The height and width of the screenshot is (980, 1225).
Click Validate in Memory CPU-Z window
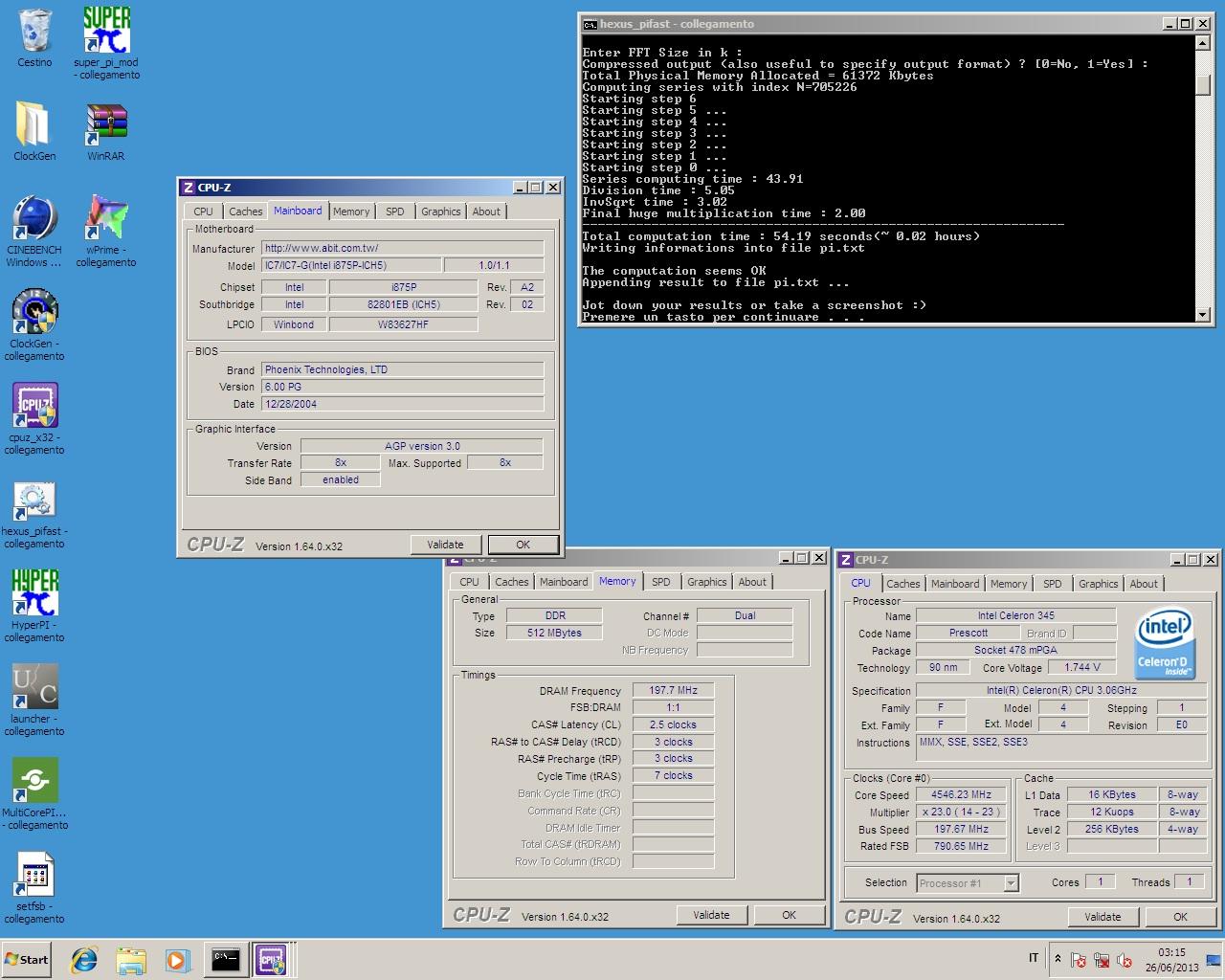(711, 915)
